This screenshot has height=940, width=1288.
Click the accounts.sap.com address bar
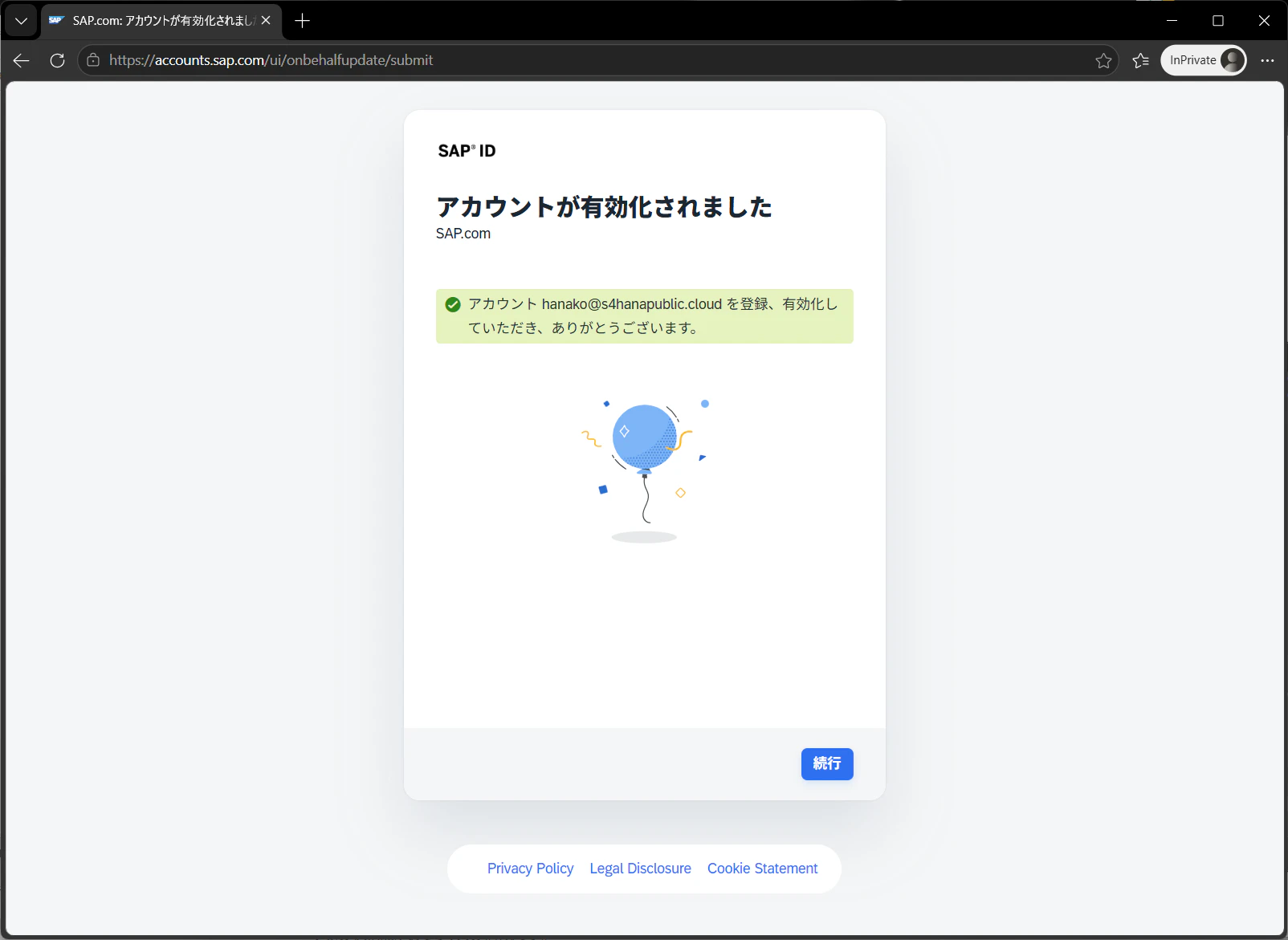(x=598, y=60)
